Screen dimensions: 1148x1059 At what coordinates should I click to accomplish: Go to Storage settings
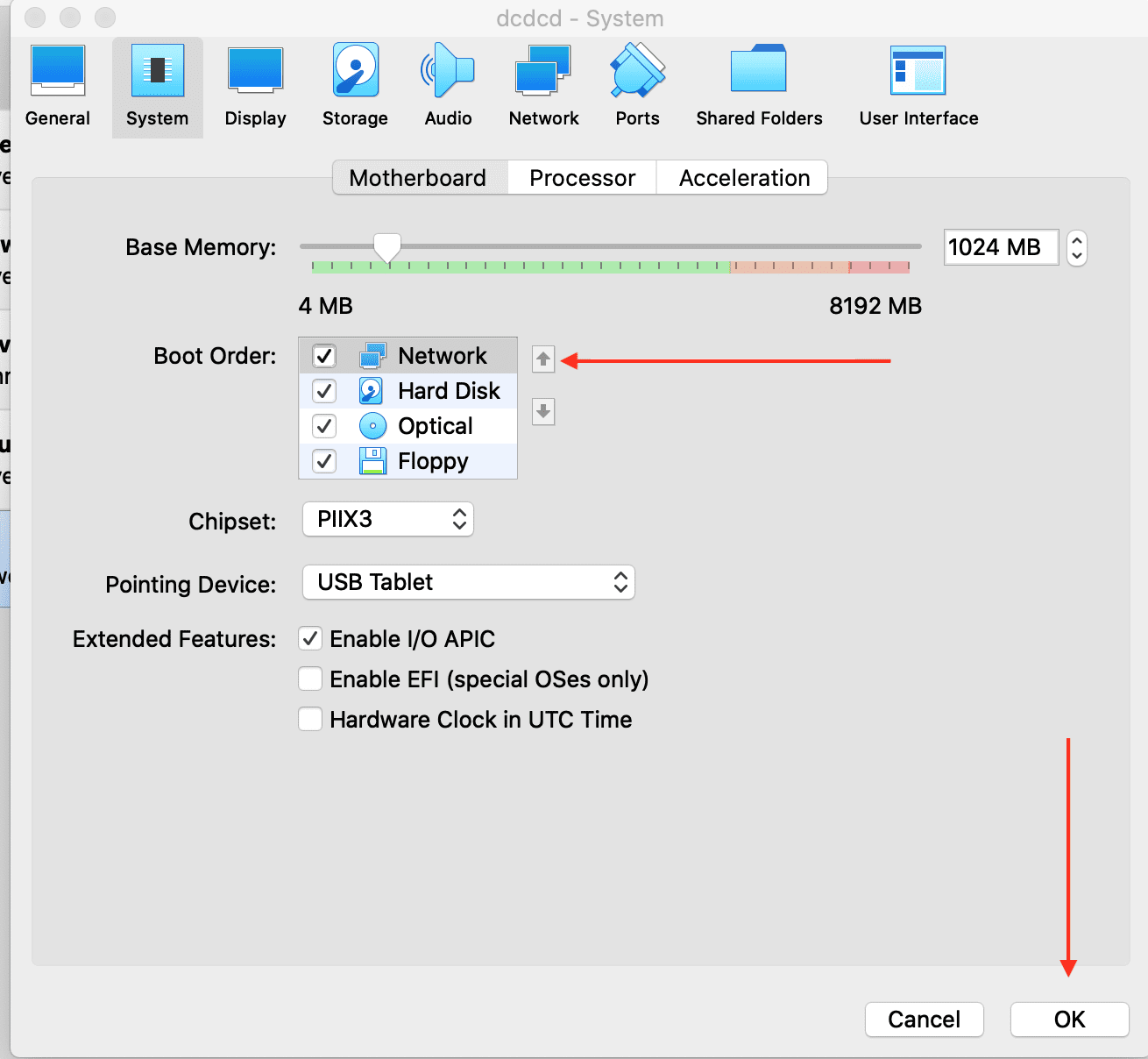pyautogui.click(x=355, y=87)
